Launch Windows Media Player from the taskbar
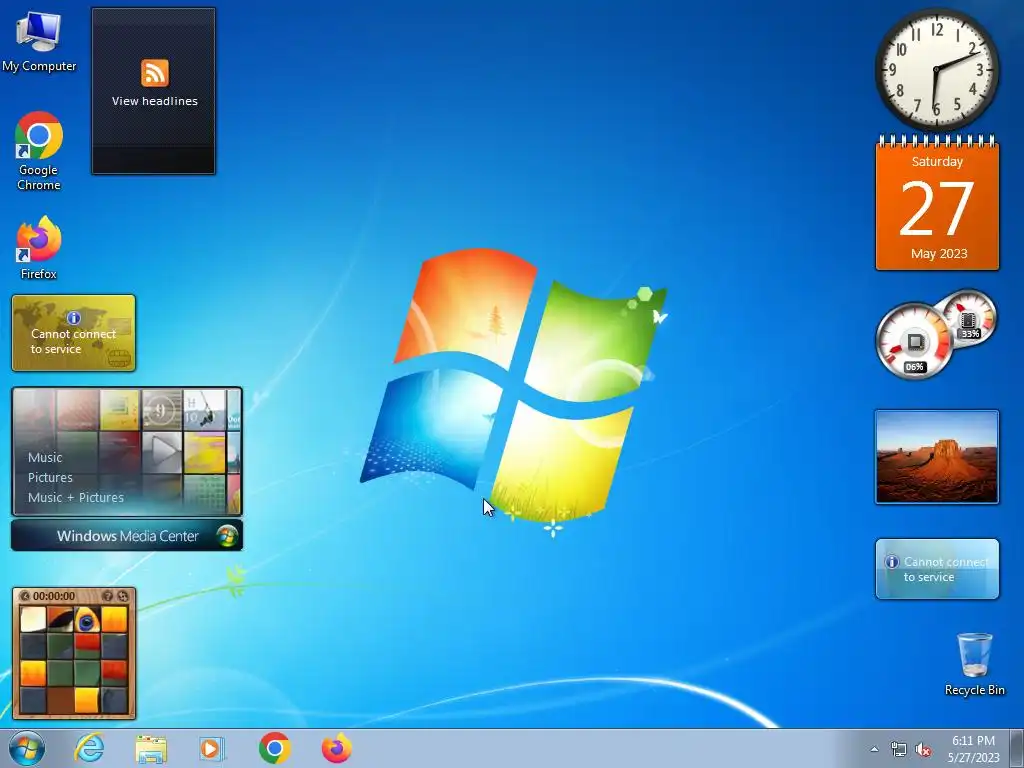The height and width of the screenshot is (768, 1024). click(x=212, y=748)
